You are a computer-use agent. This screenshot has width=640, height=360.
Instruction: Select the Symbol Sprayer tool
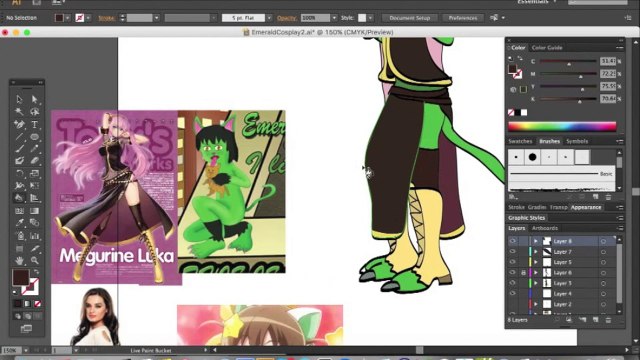19,236
